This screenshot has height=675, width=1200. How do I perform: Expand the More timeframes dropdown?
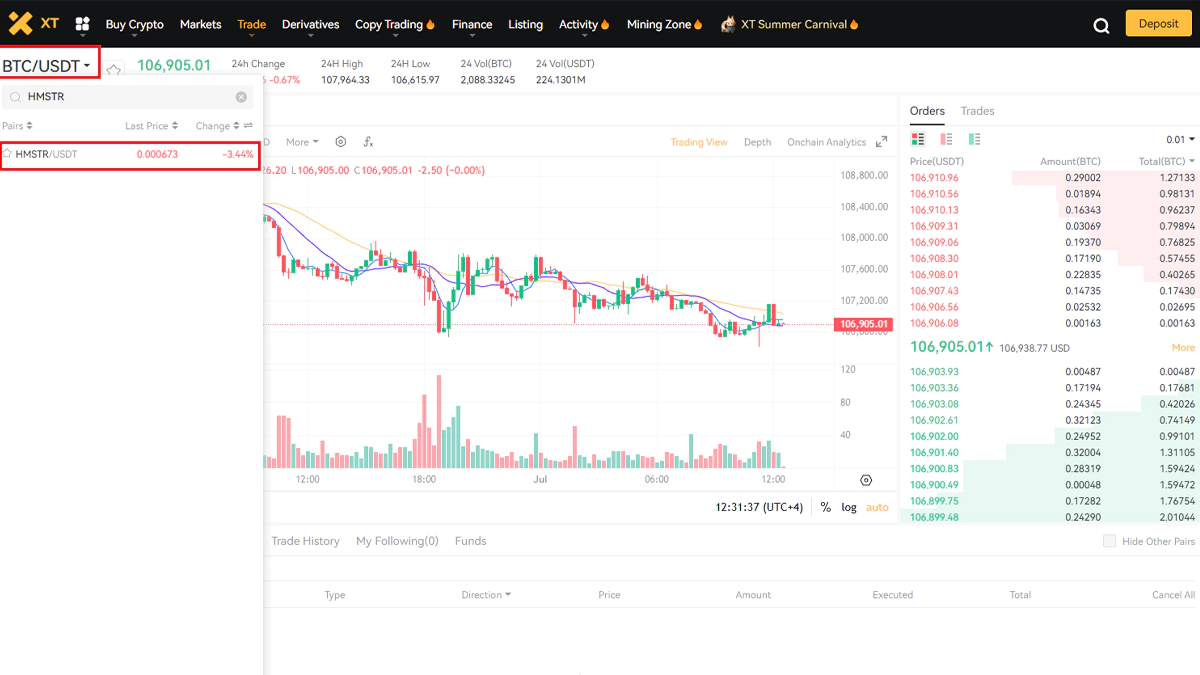tap(302, 142)
